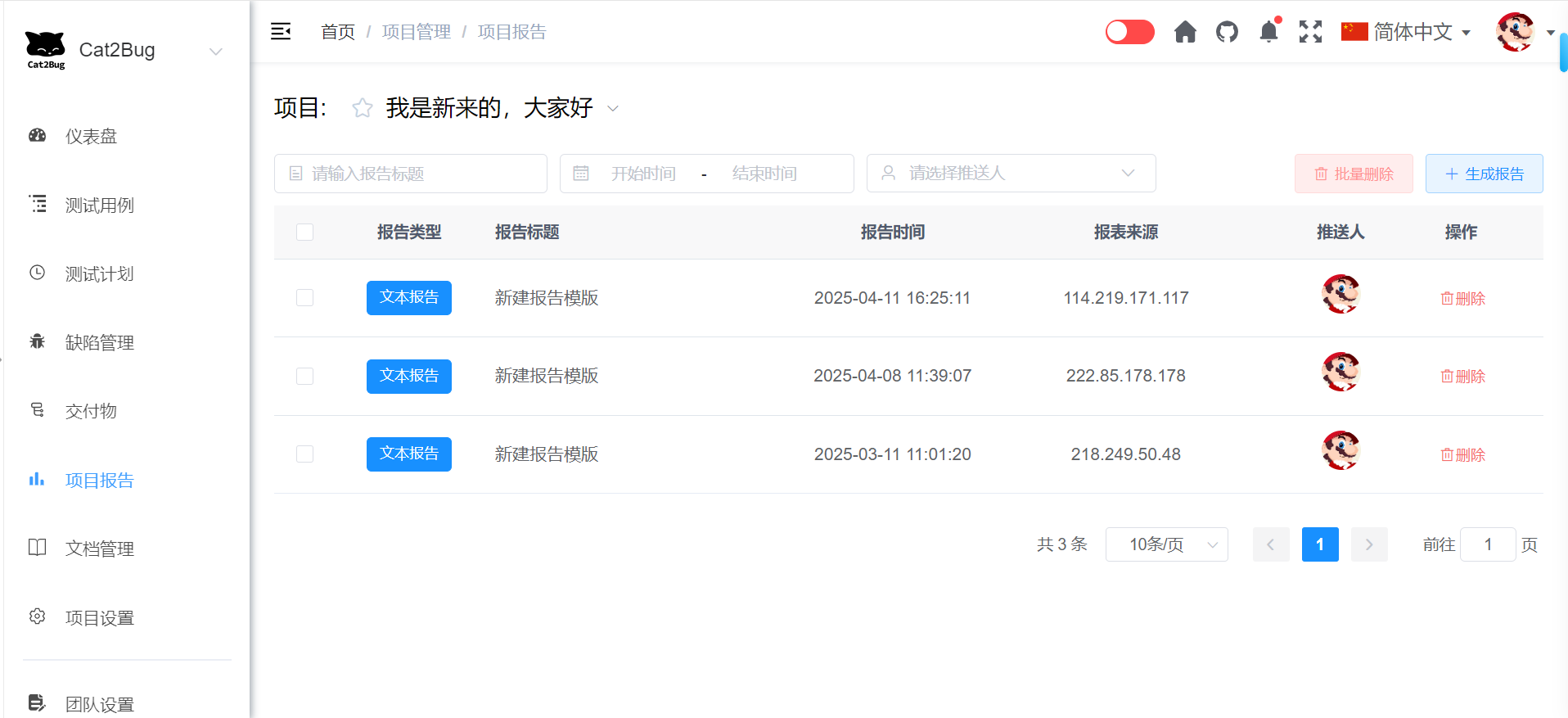Tick the checkbox for the 2025-03-11 report
1568x718 pixels.
[x=304, y=454]
